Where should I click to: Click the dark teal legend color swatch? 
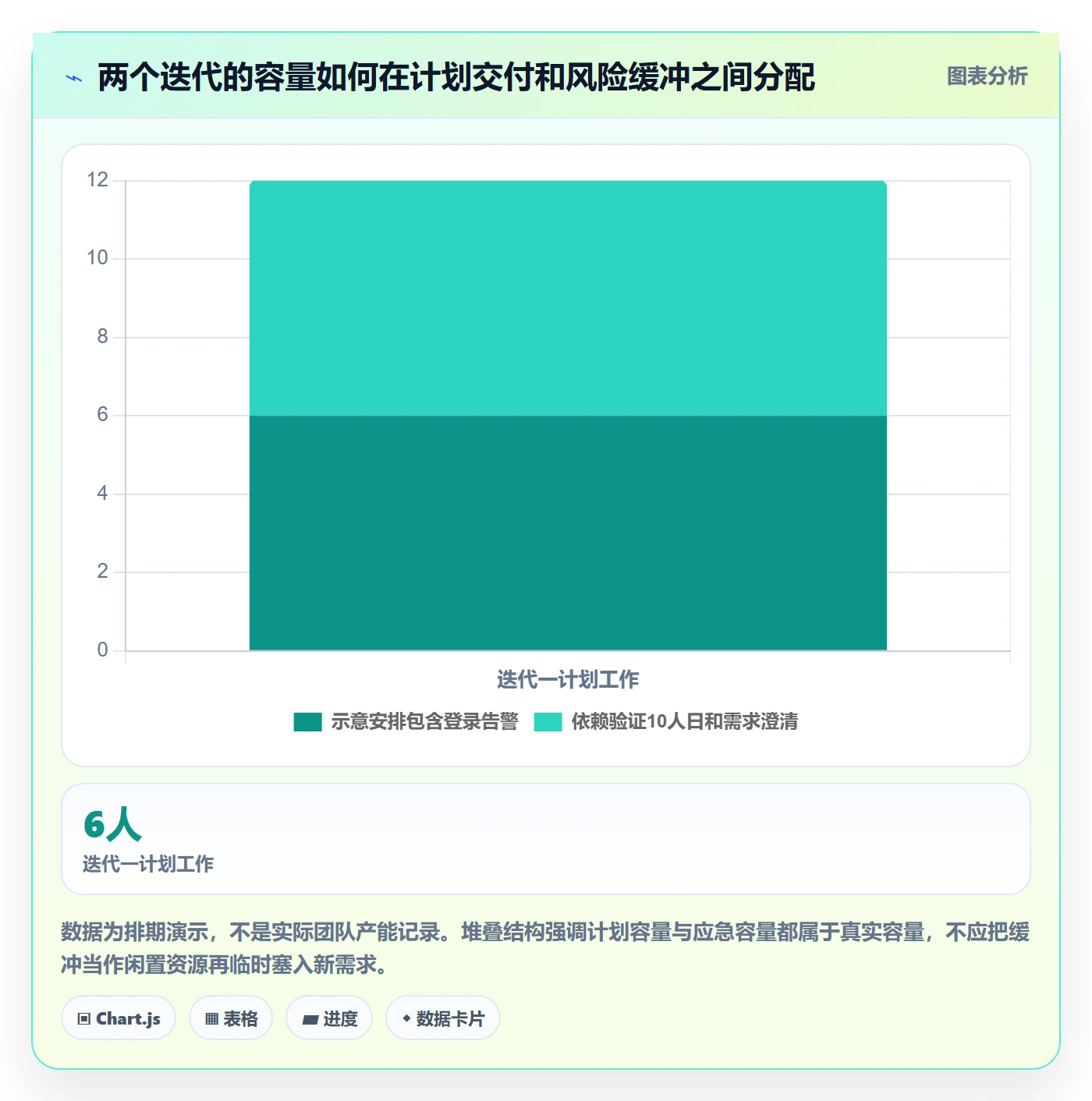pos(307,722)
